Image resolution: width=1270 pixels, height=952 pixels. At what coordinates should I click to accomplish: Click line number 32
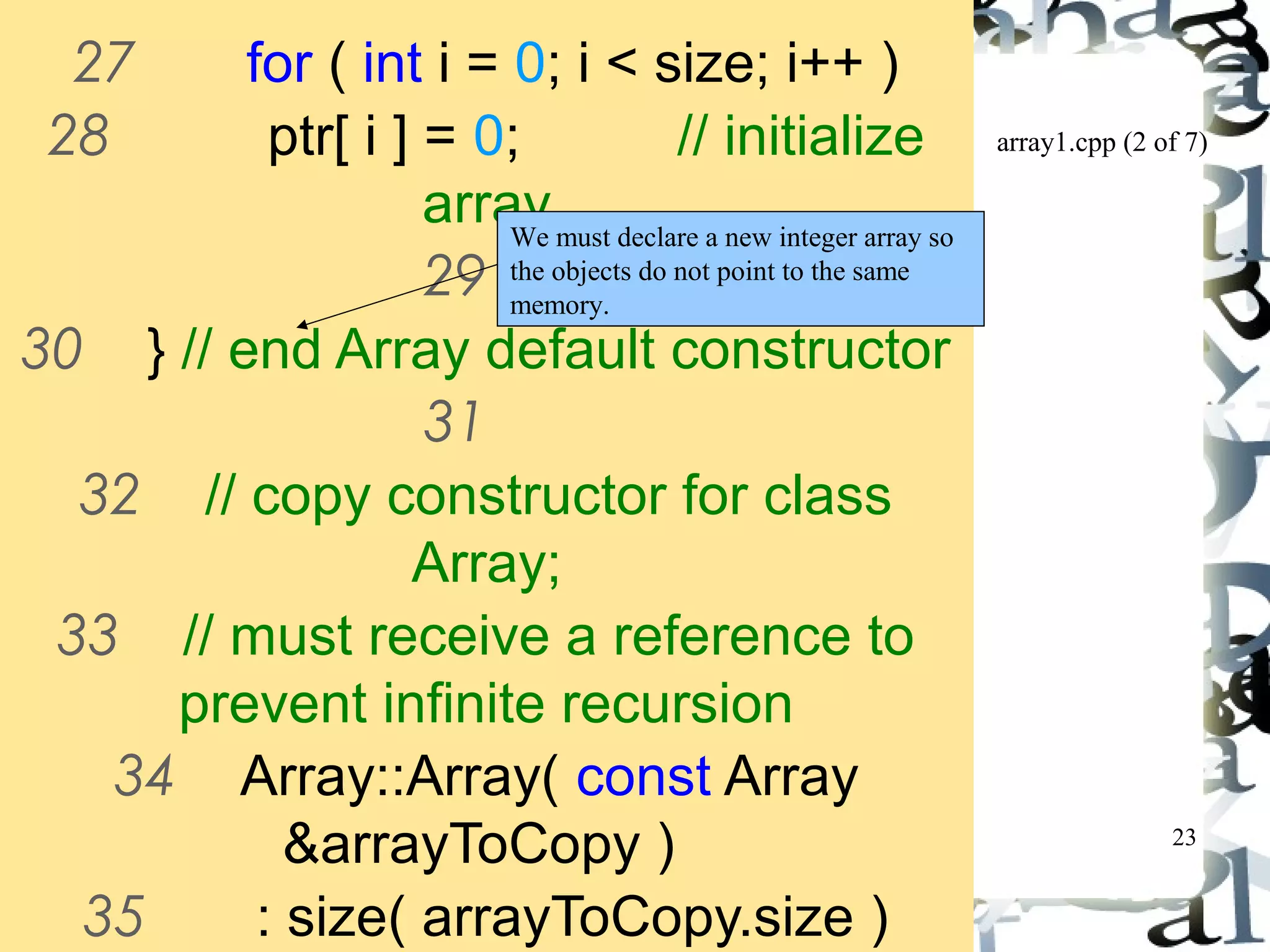(109, 495)
